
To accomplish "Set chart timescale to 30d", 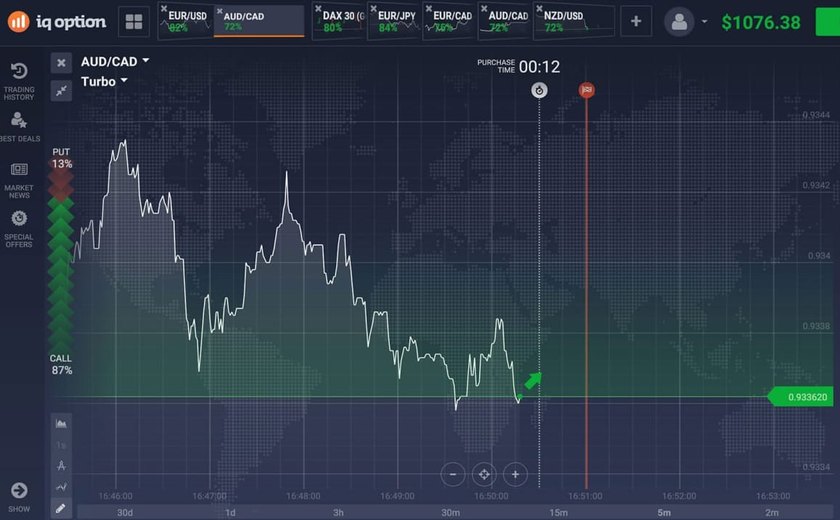I will pyautogui.click(x=125, y=513).
